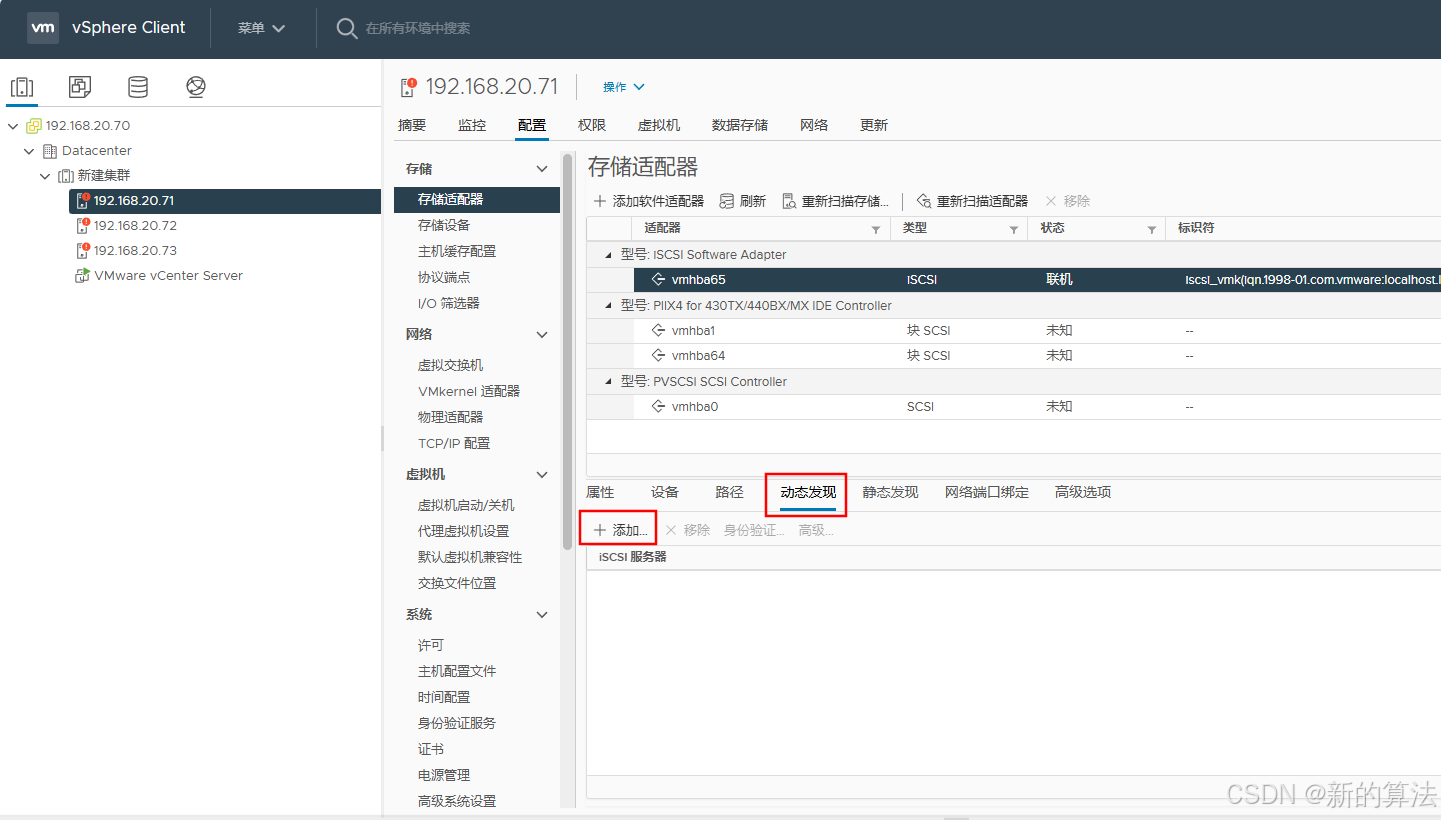Click adapter icon beside vmhba1
The image size is (1441, 820).
(x=658, y=330)
